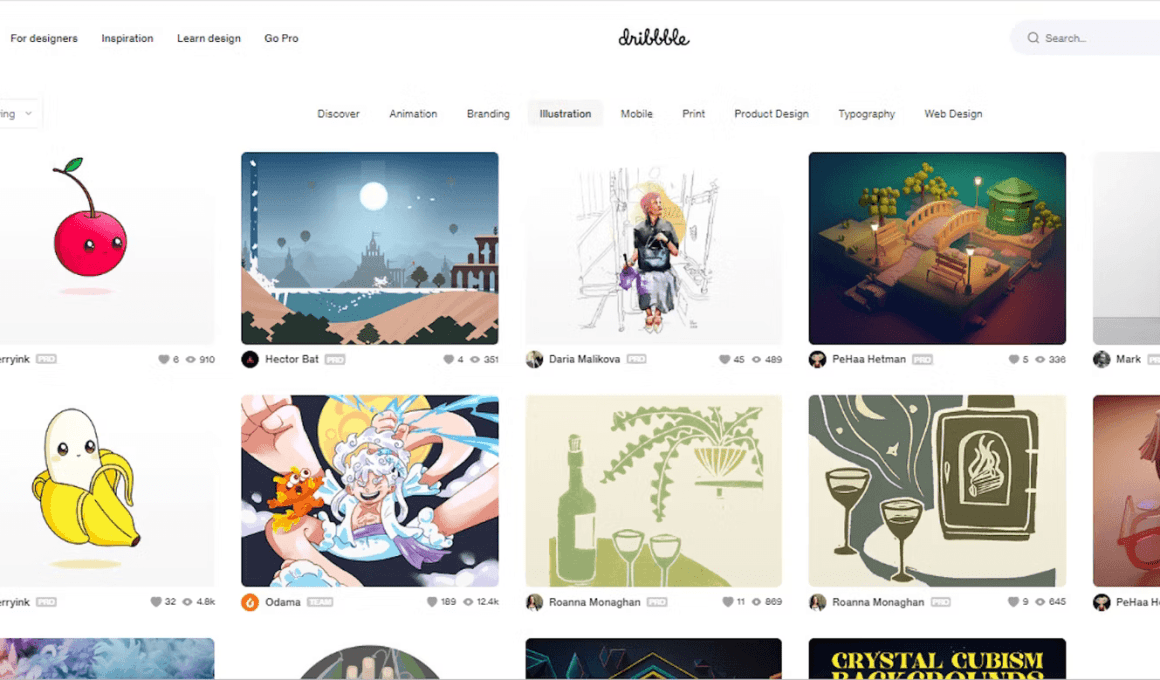1160x680 pixels.
Task: Click PeHaa Hetman's avatar beside name
Action: point(817,360)
